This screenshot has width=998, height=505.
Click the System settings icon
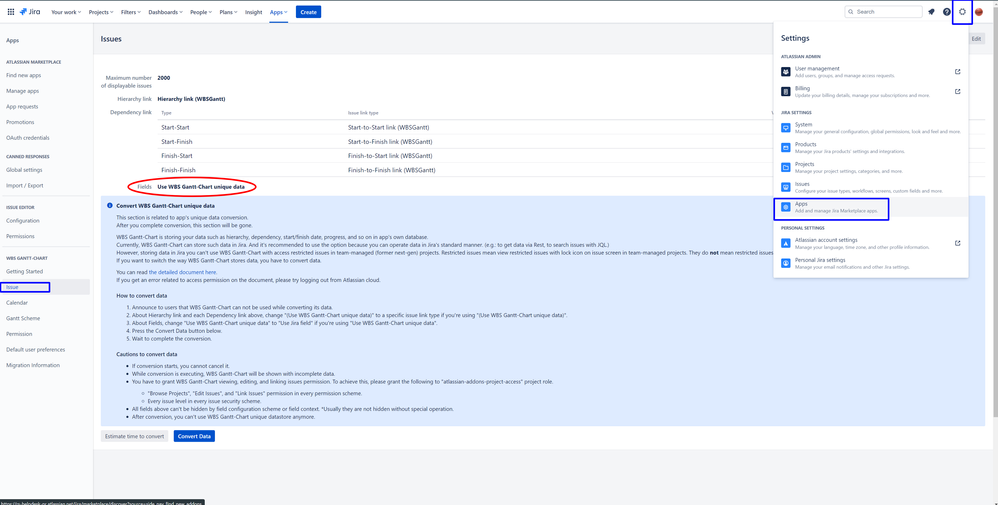pos(786,127)
